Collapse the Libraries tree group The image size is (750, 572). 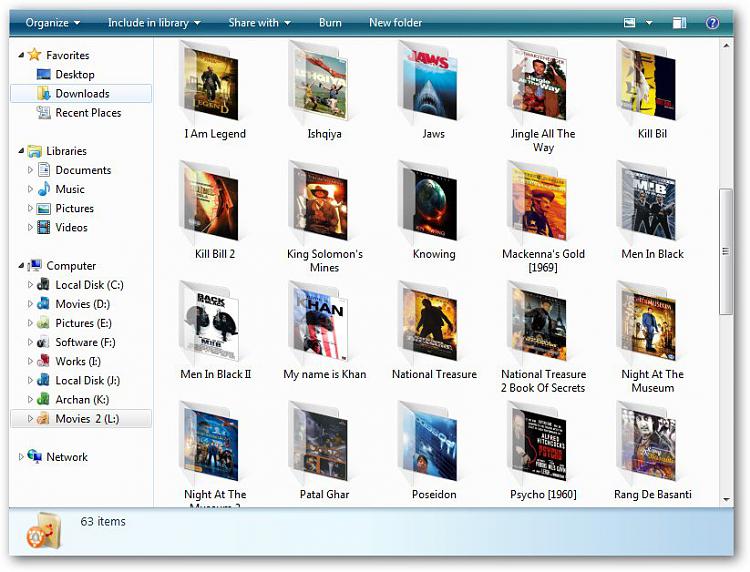21,151
